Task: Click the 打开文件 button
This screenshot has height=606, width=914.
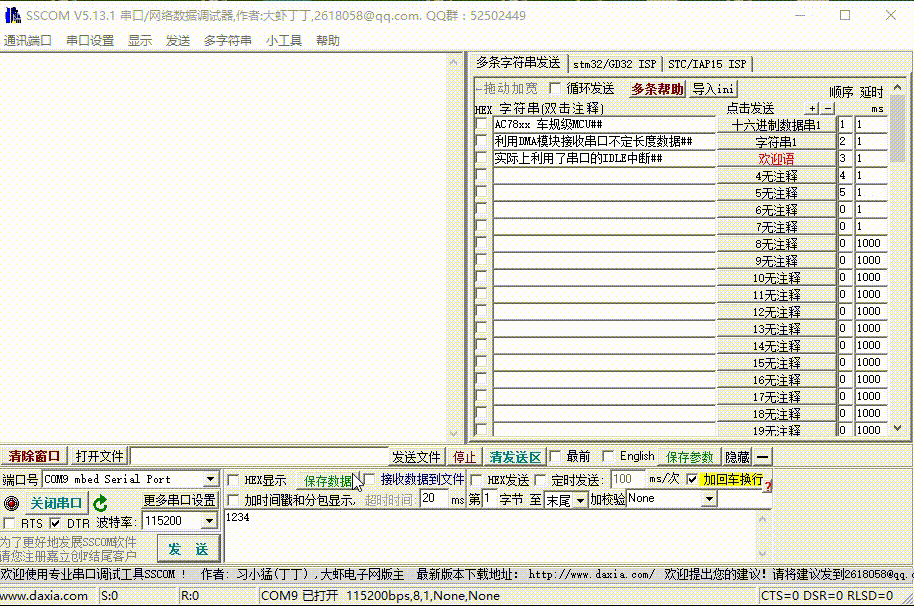Action: tap(100, 456)
